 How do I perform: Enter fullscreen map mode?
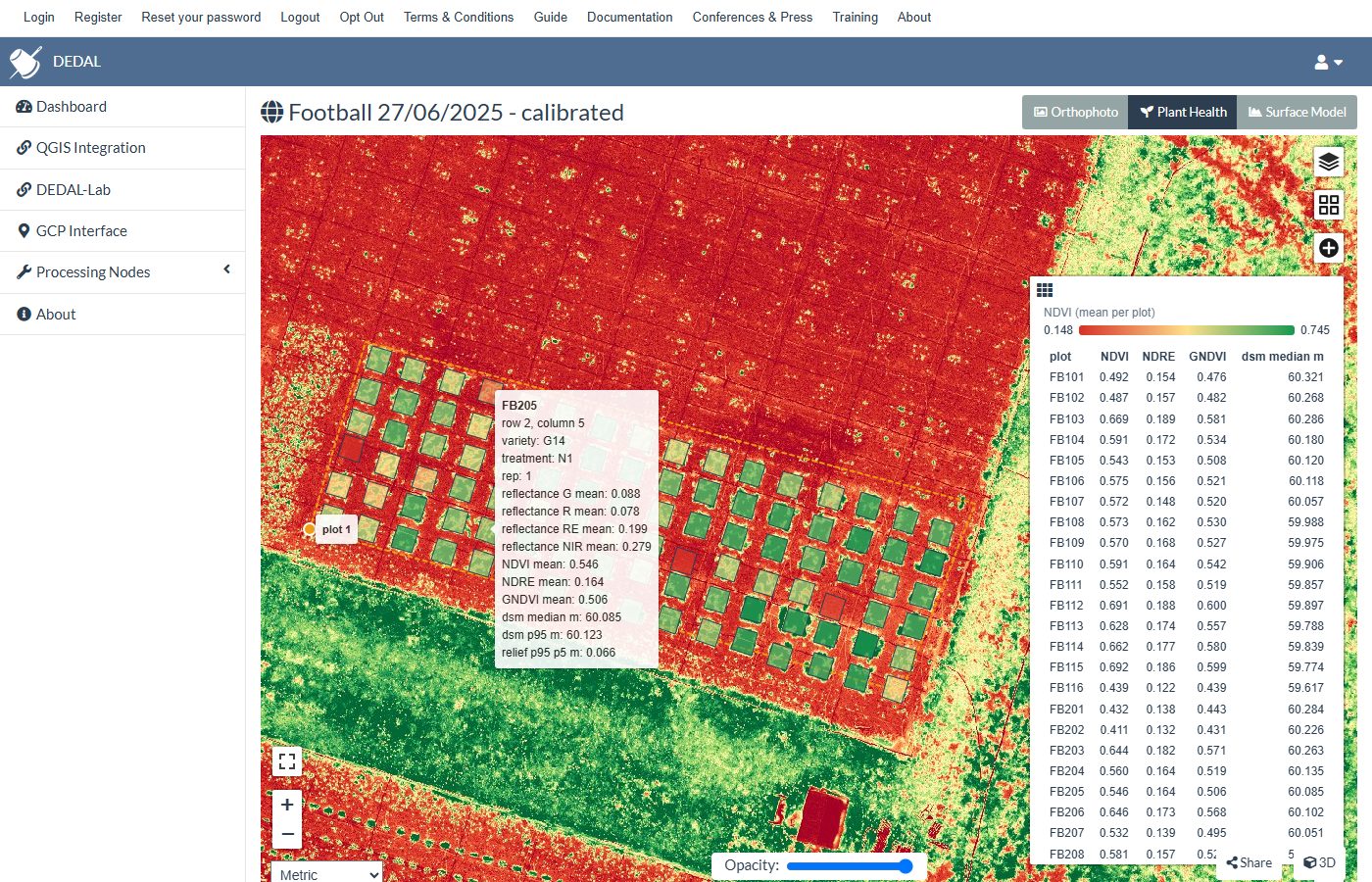point(287,761)
